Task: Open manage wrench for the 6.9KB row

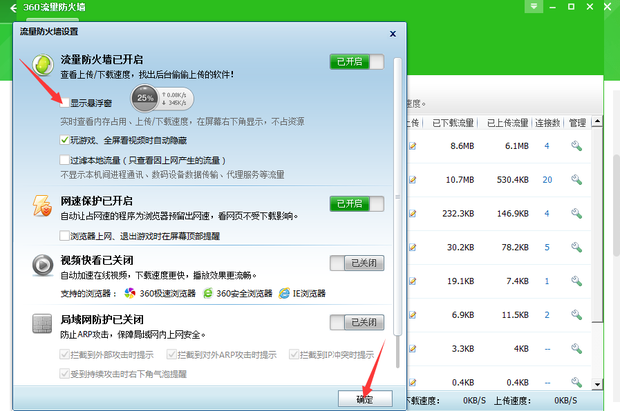Action: tap(577, 315)
